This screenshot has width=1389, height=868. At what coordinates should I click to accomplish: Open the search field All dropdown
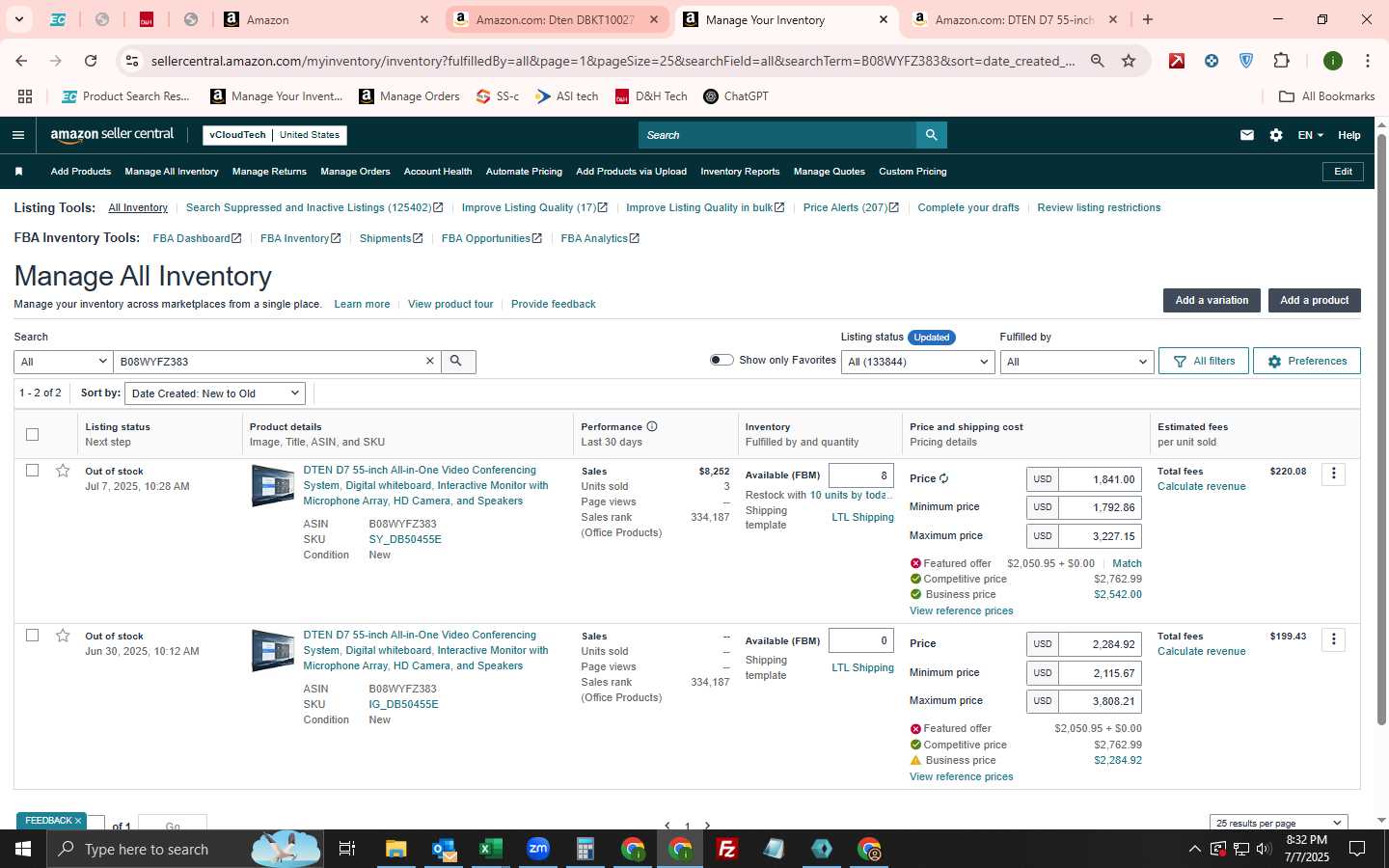click(x=63, y=362)
